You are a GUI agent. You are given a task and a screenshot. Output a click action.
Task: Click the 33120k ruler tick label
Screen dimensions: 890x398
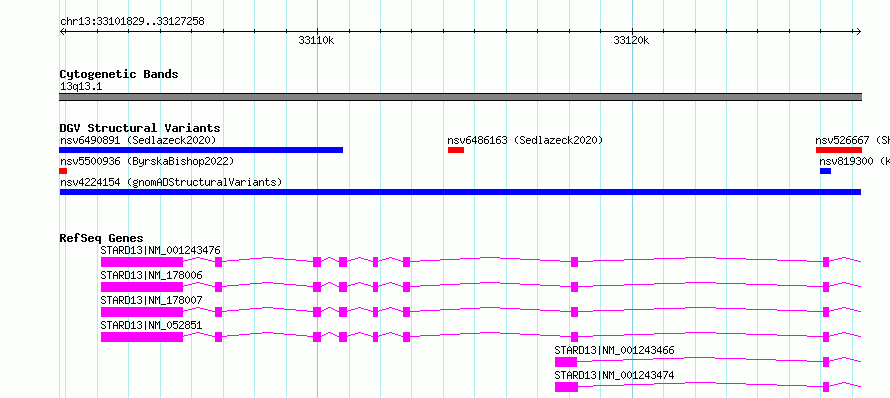[x=631, y=41]
